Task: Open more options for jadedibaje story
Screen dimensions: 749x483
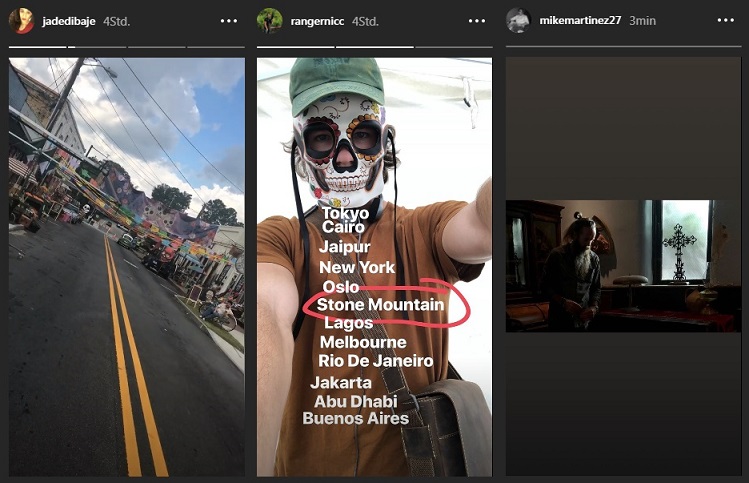Action: tap(229, 21)
